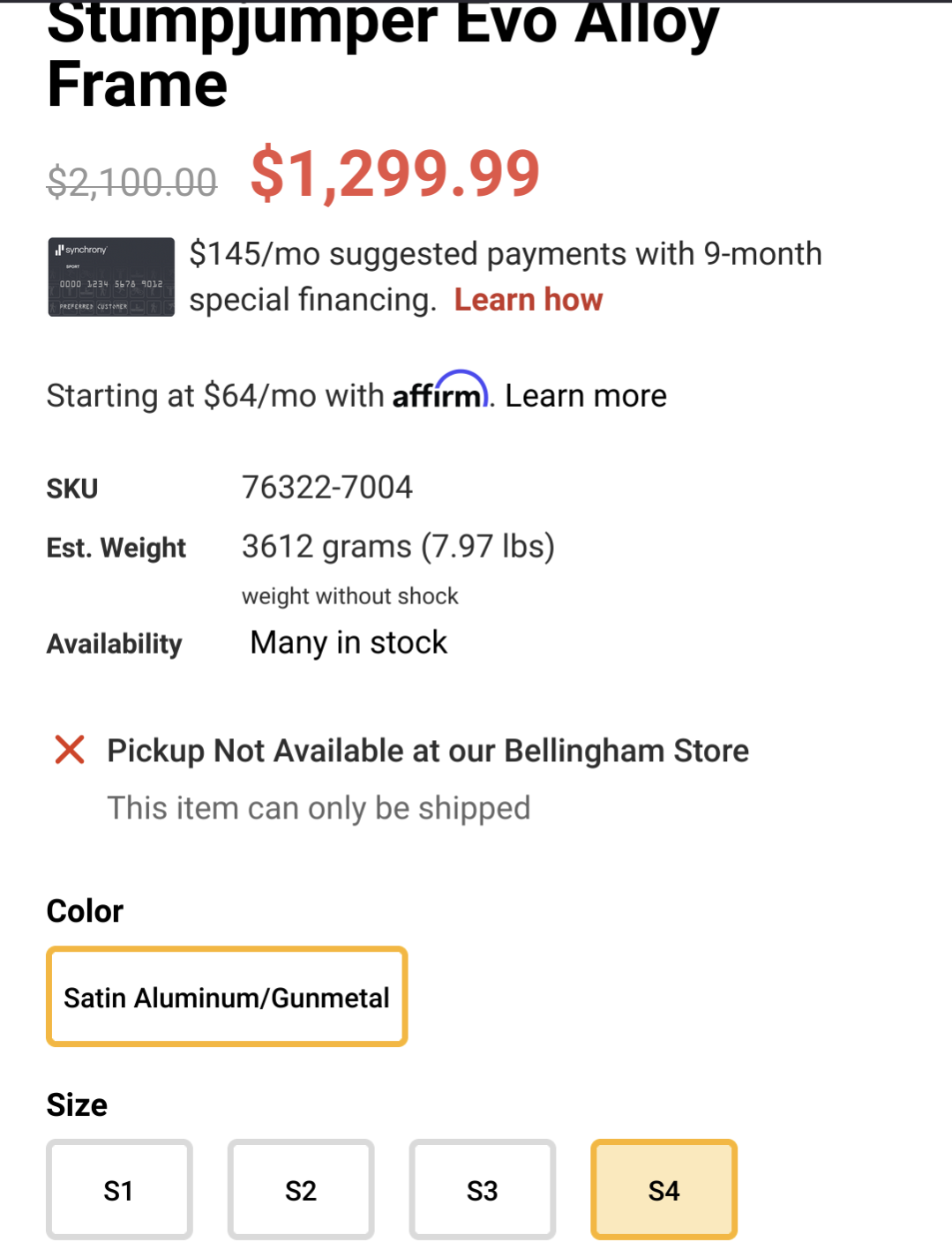Image resolution: width=952 pixels, height=1257 pixels.
Task: Choose the S2 size option
Action: pyautogui.click(x=301, y=1190)
